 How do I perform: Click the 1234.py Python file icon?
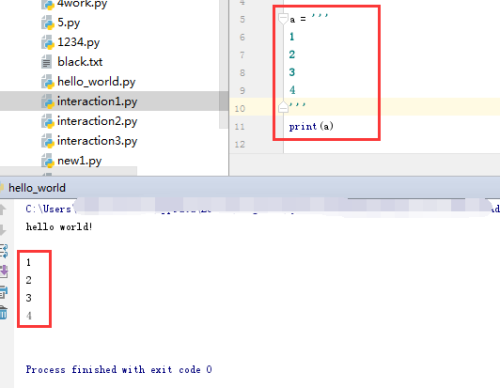47,42
